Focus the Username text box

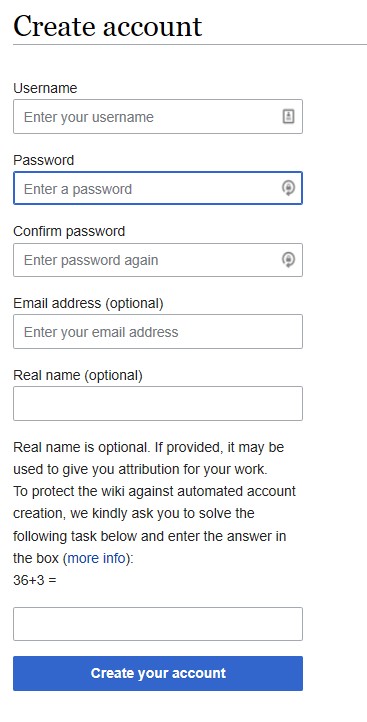click(x=158, y=116)
